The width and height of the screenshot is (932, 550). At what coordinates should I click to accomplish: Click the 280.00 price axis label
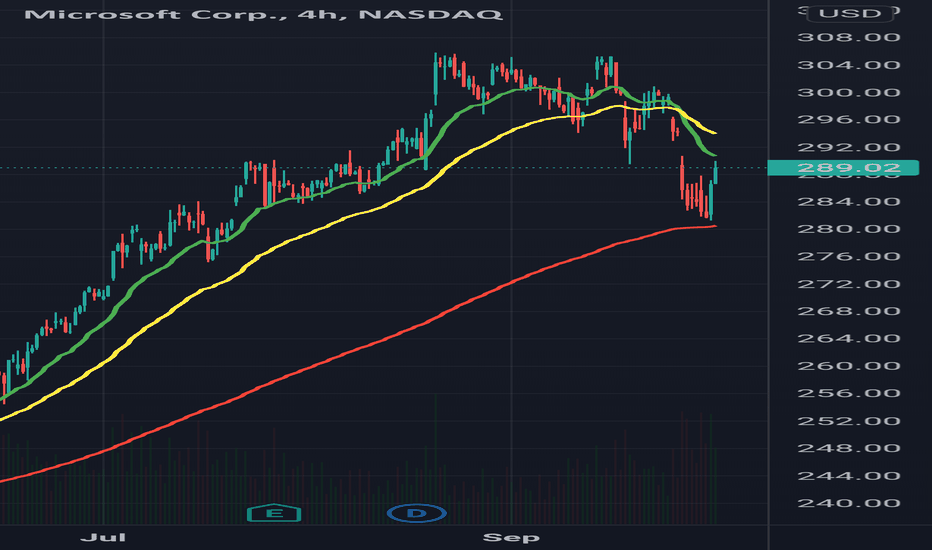point(849,229)
